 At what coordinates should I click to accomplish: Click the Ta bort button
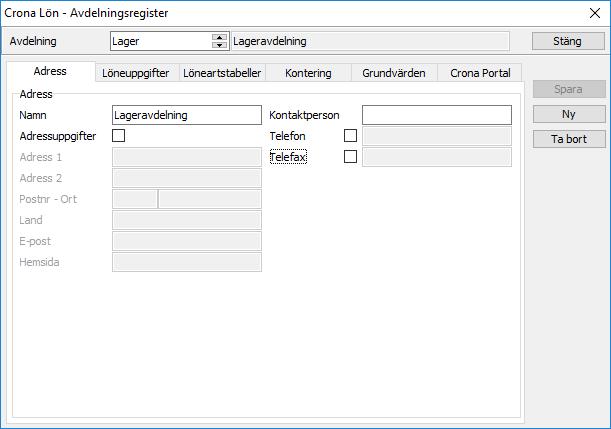569,139
